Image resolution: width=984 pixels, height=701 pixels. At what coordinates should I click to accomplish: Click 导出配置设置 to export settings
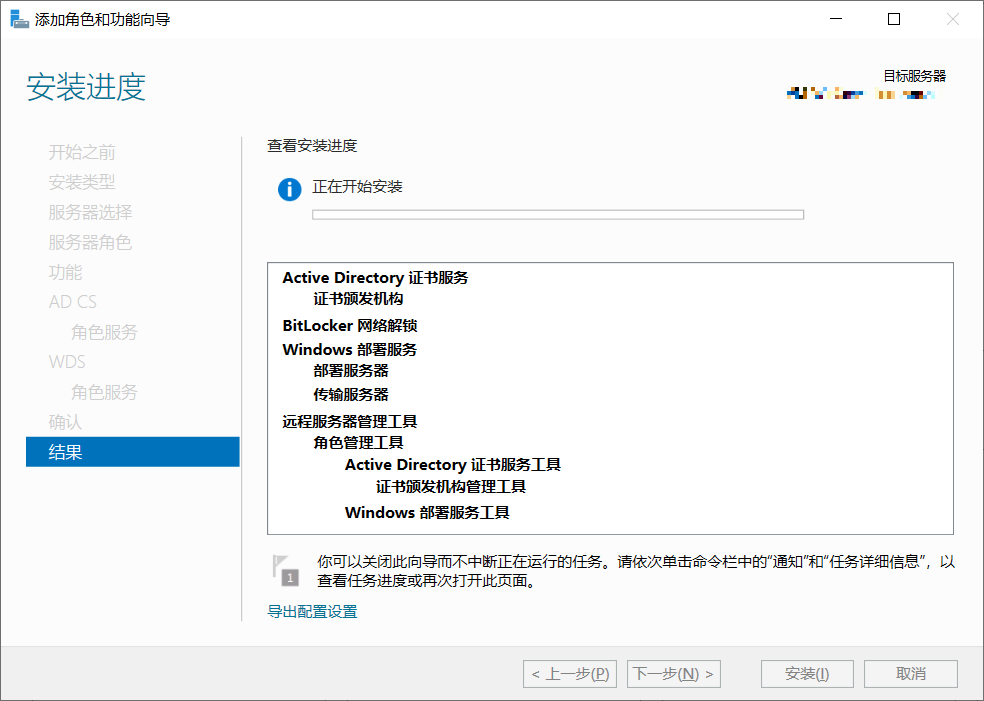[x=311, y=610]
